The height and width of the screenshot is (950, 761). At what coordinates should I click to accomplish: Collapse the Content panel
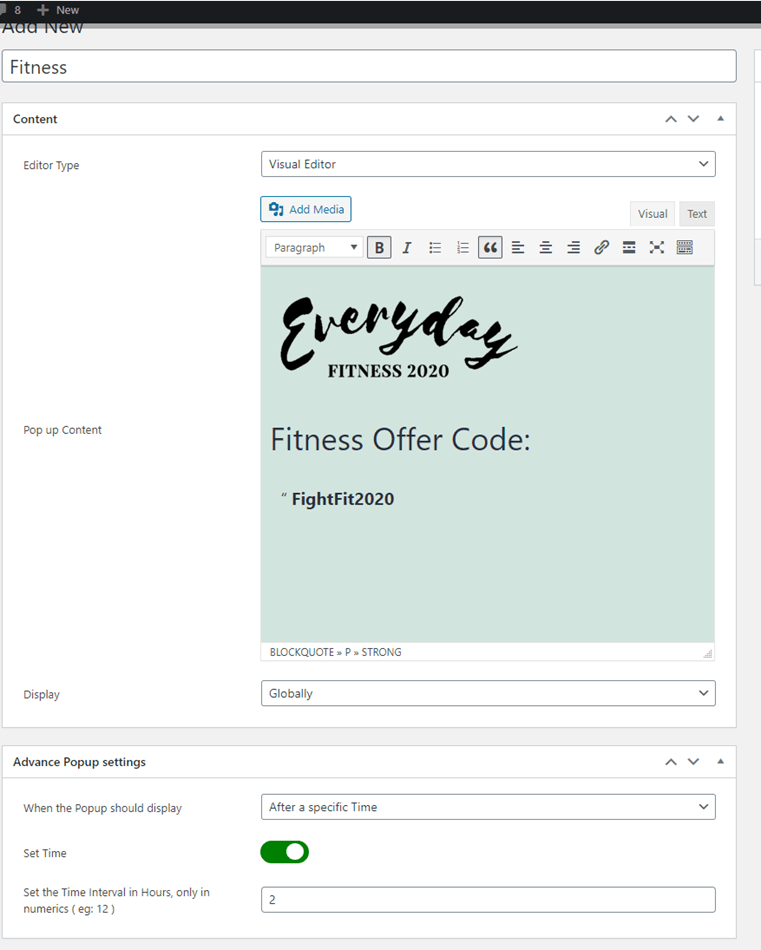pyautogui.click(x=720, y=119)
